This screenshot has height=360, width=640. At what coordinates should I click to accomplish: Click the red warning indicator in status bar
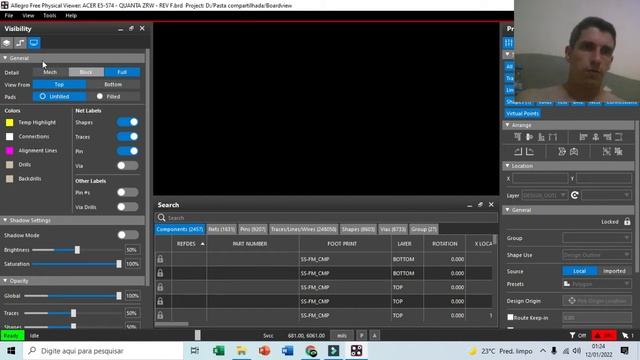coord(604,336)
